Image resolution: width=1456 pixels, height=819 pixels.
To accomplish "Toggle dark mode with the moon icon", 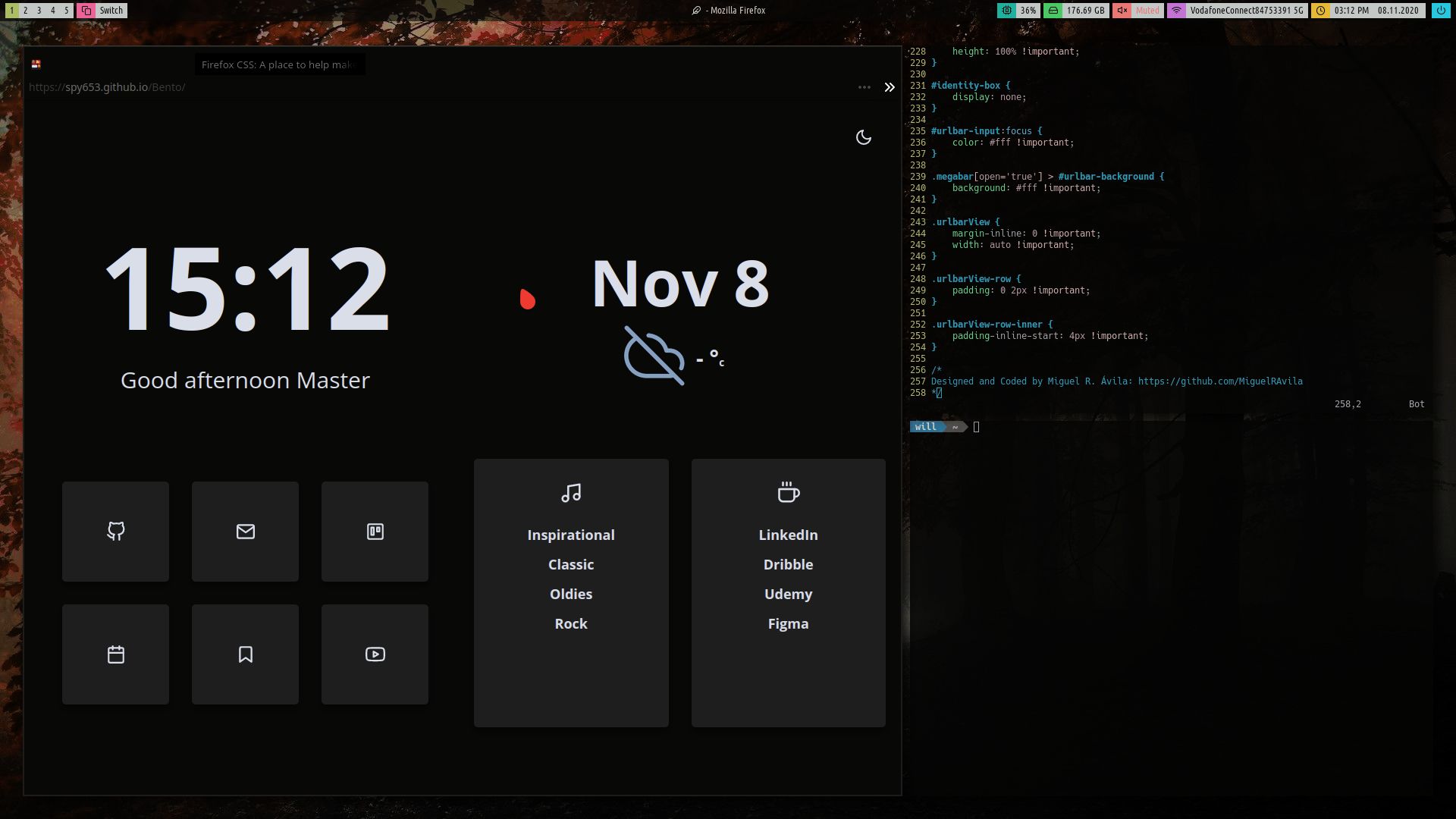I will [864, 137].
